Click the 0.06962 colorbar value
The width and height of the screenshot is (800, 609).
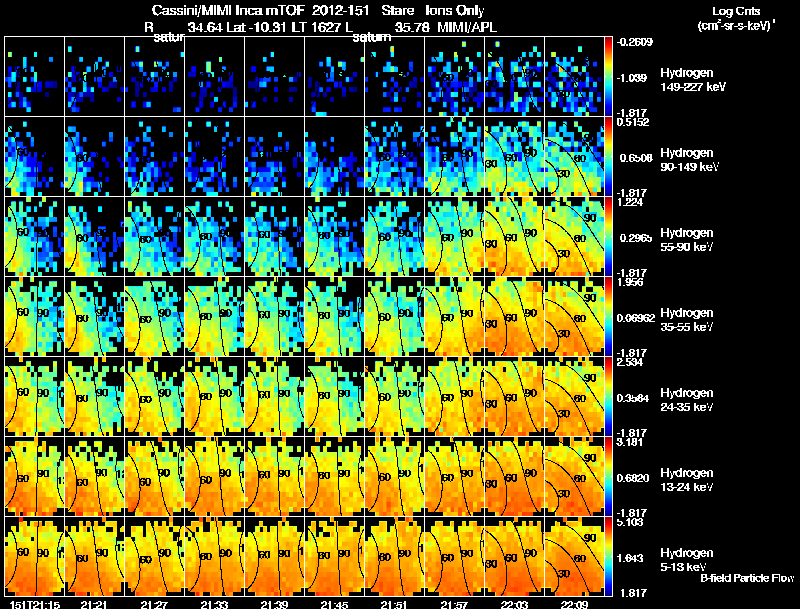point(636,318)
